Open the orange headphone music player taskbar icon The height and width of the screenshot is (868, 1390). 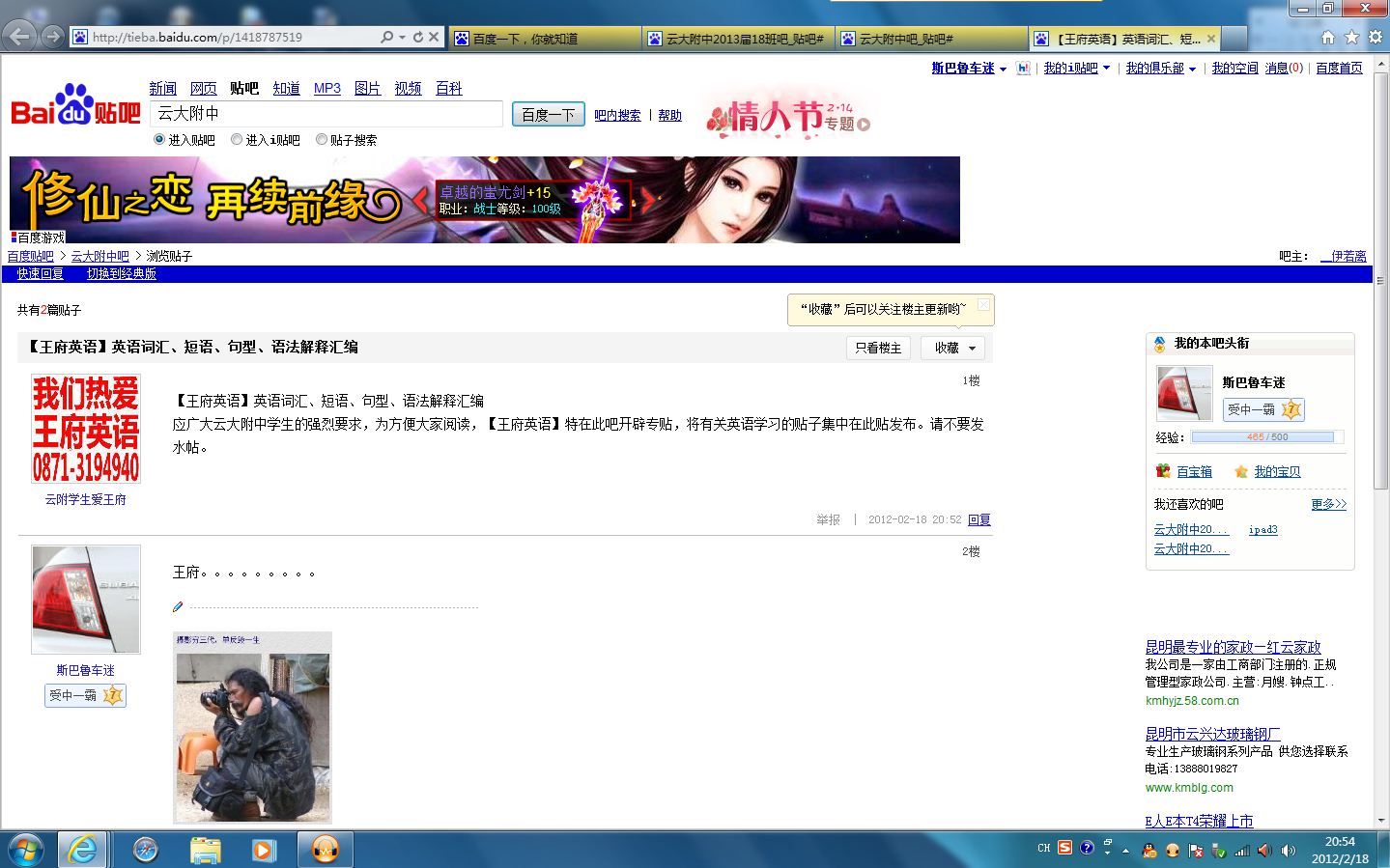point(326,850)
